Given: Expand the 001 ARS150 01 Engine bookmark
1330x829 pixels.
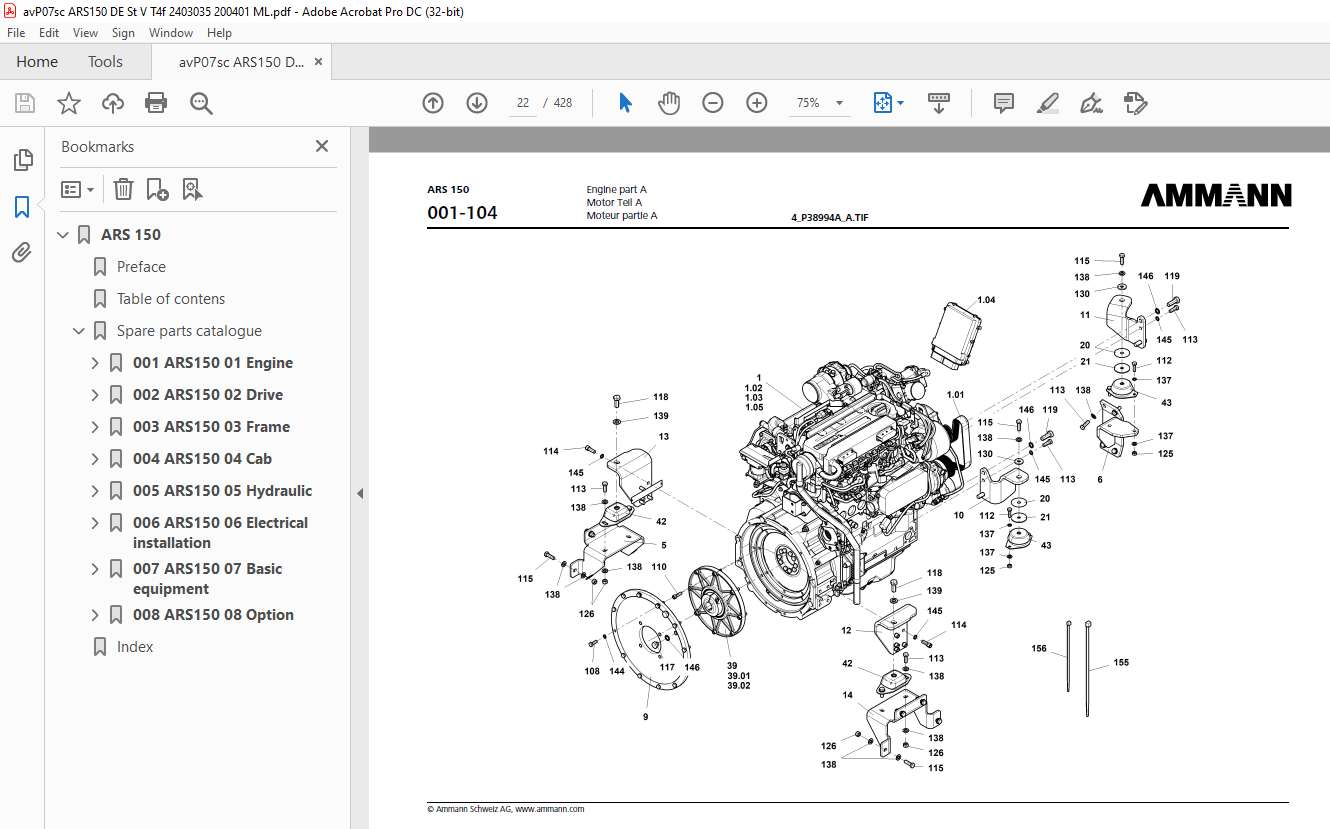Looking at the screenshot, I should [95, 363].
